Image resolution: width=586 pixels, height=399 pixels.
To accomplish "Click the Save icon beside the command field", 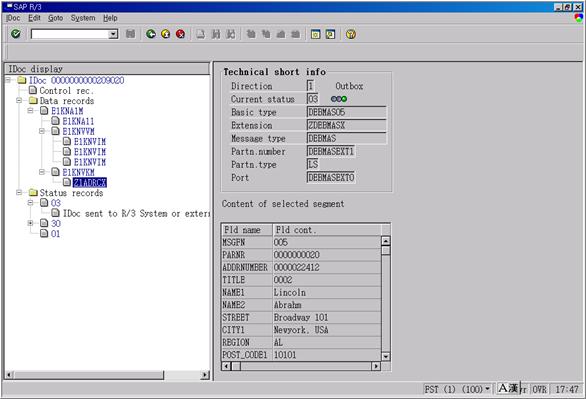I will [130, 34].
